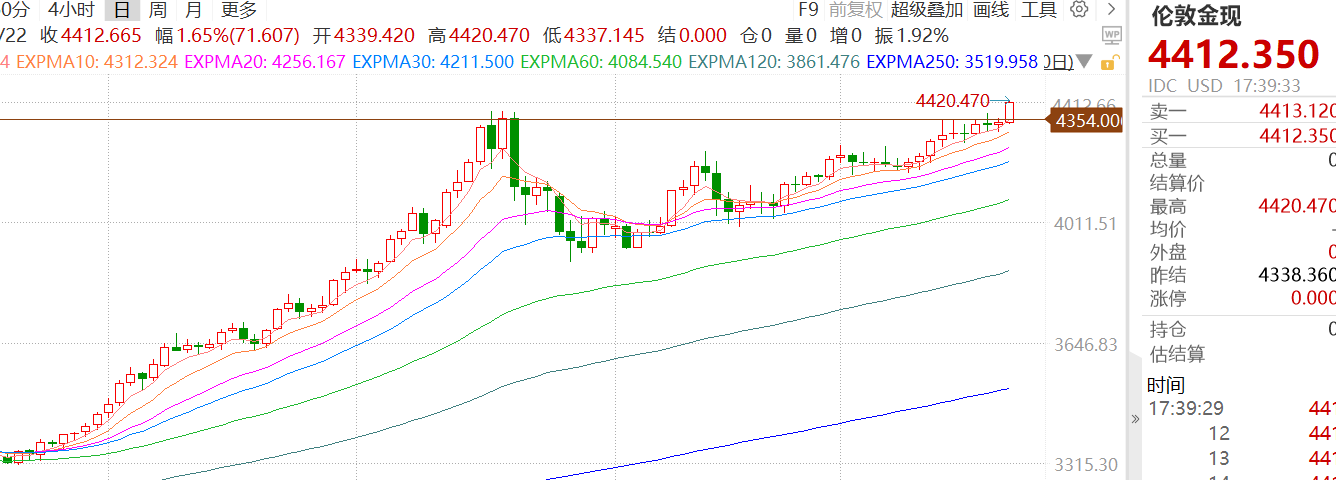The width and height of the screenshot is (1336, 480).
Task: Click the EXPMA30: 4211.500 label
Action: click(433, 62)
